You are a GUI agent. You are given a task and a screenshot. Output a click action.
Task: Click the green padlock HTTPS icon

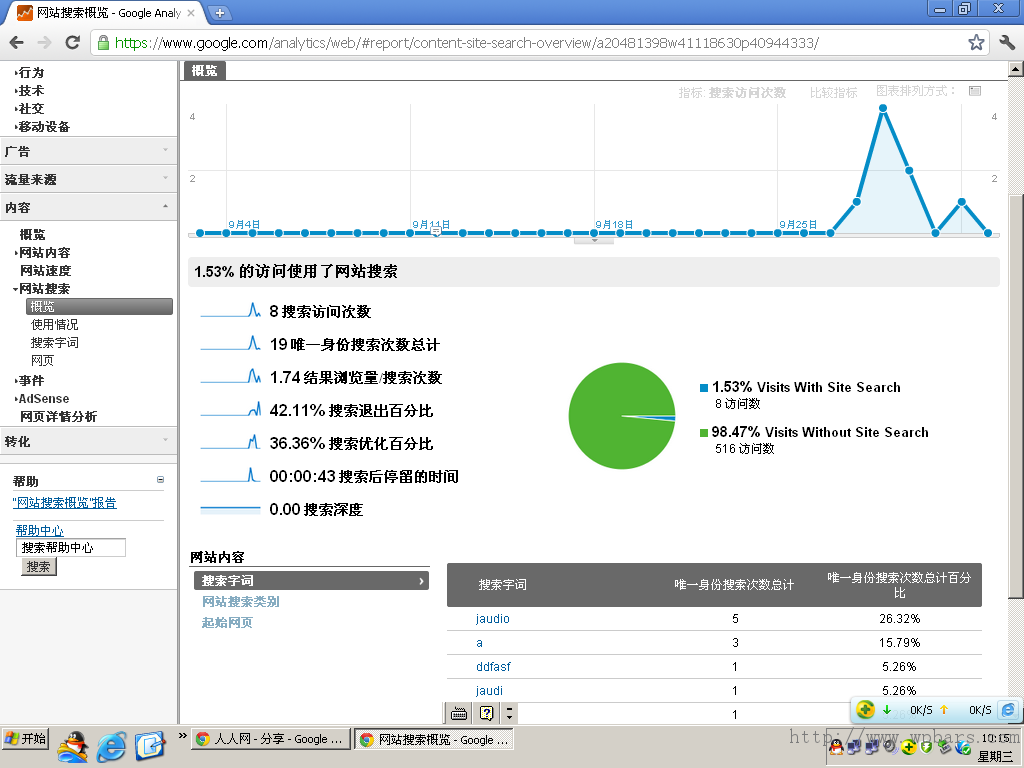tap(103, 43)
